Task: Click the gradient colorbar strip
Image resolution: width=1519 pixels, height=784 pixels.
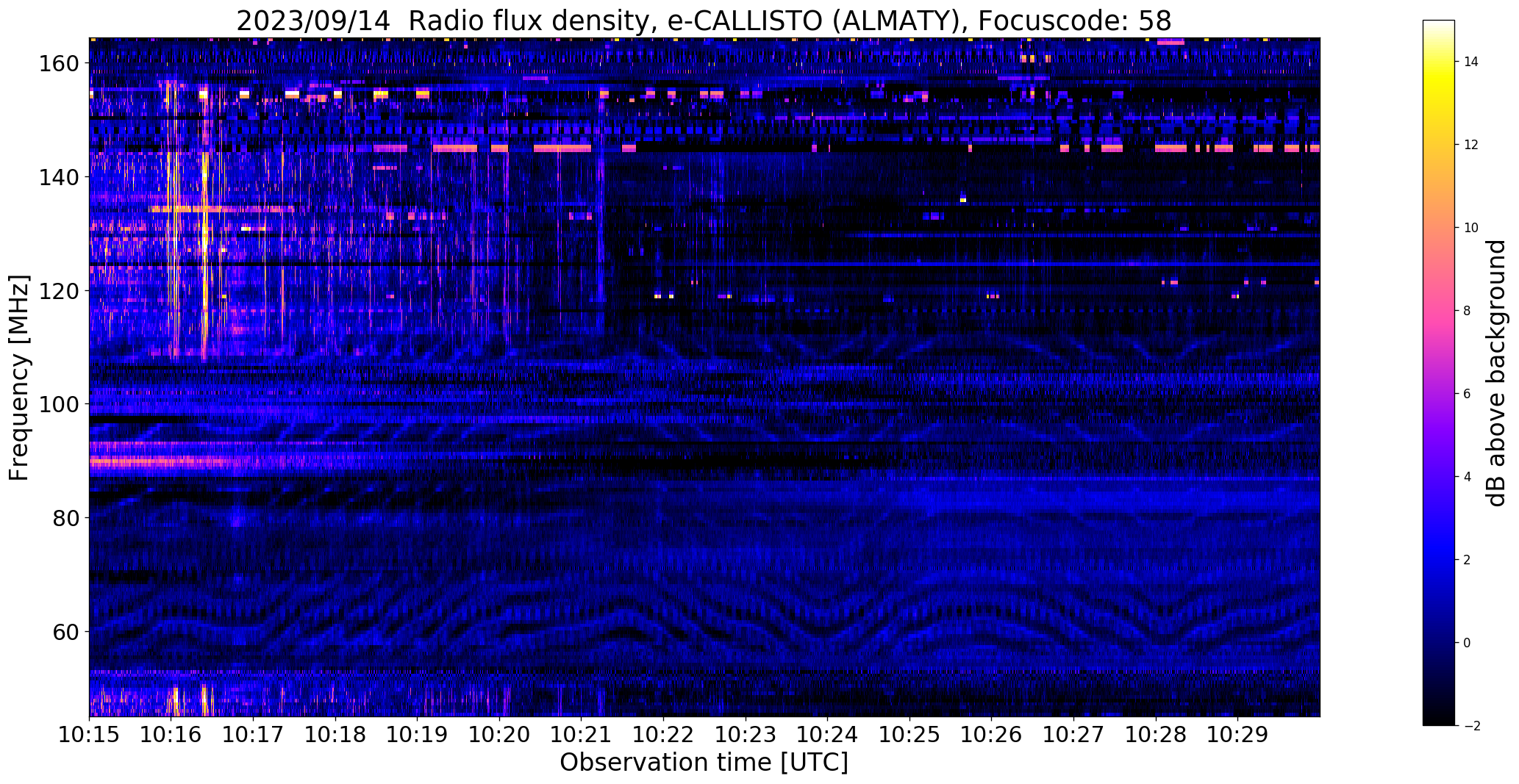Action: click(1438, 373)
